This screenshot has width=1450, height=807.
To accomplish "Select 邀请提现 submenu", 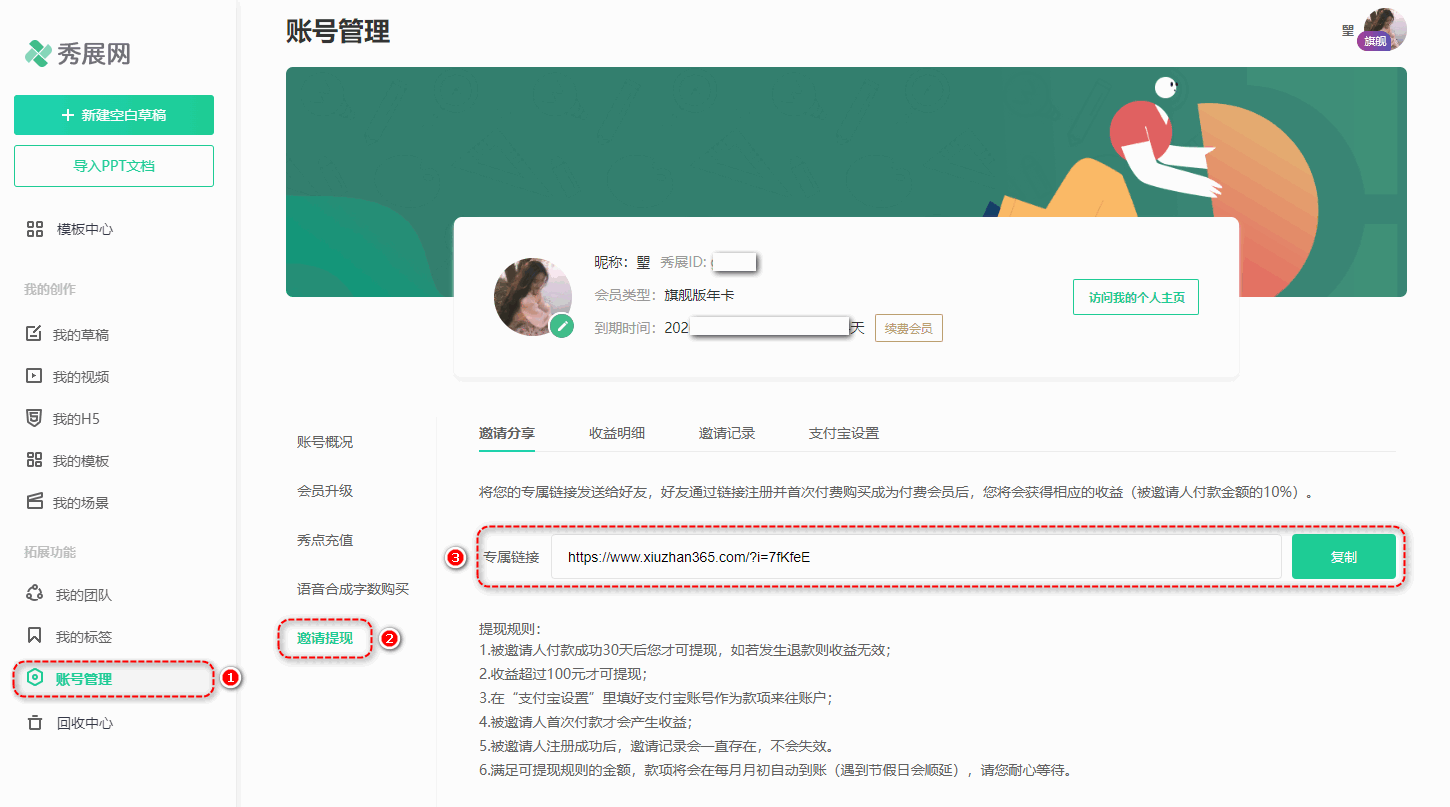I will coord(325,638).
